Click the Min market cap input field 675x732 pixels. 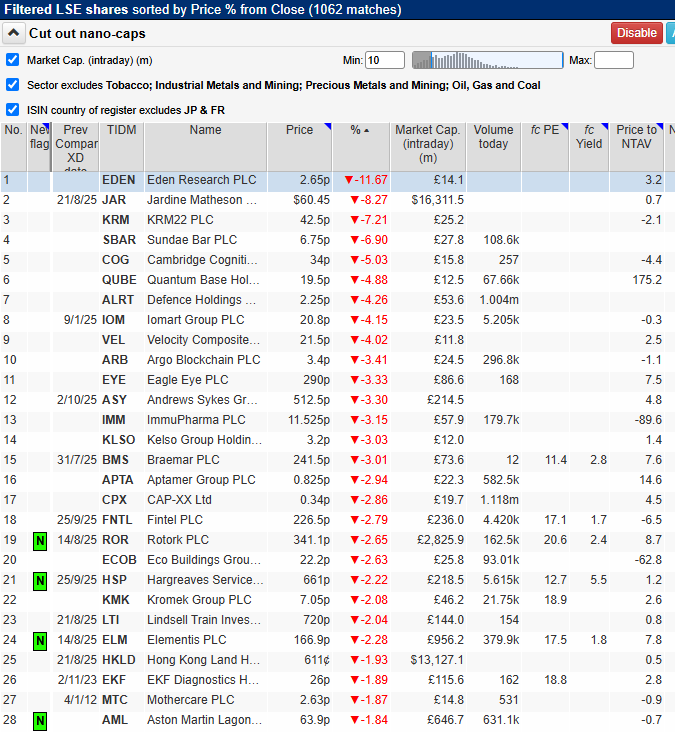point(385,60)
